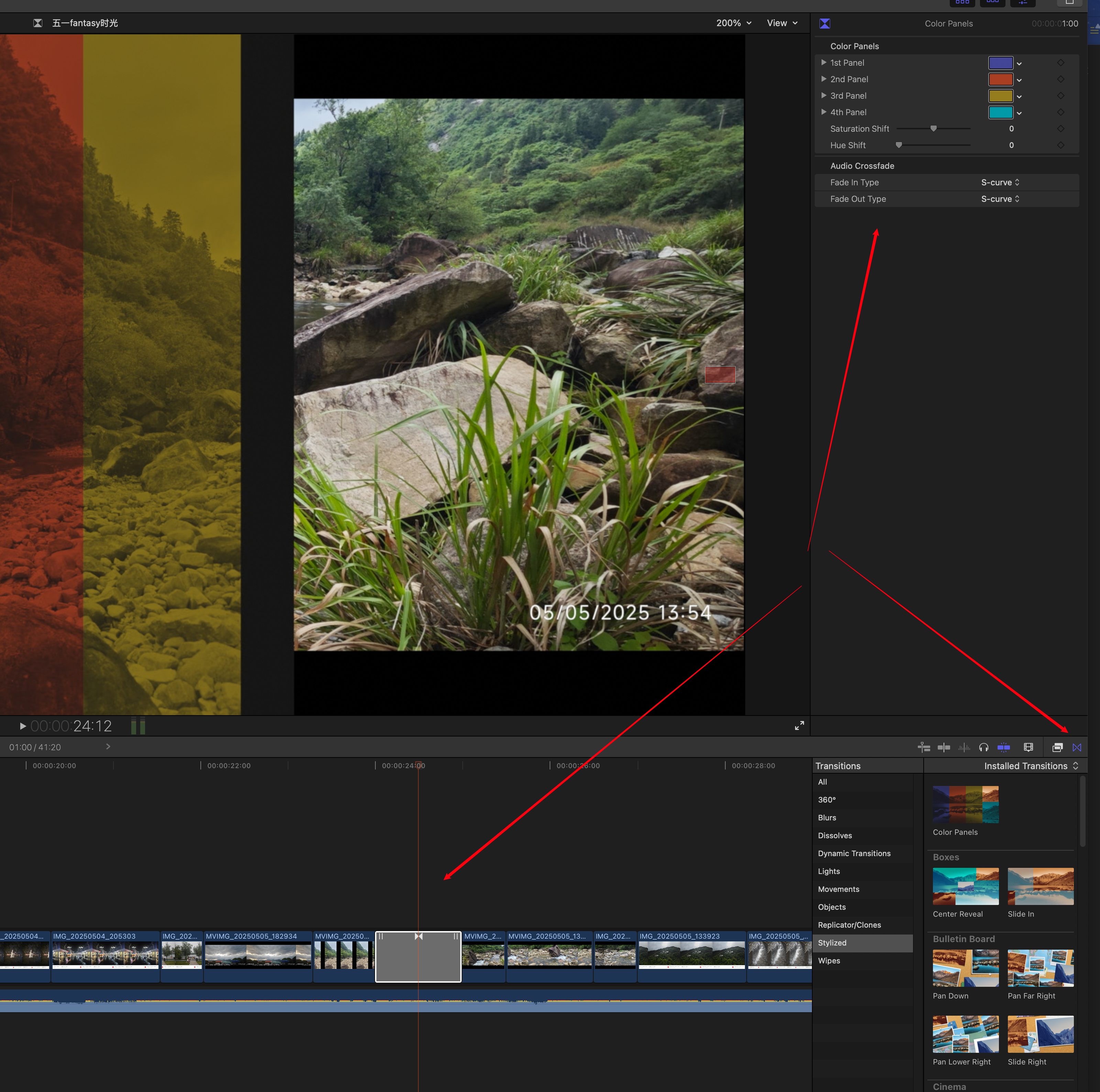Image resolution: width=1100 pixels, height=1092 pixels.
Task: Click the transition inspector icon at top
Action: 824,23
